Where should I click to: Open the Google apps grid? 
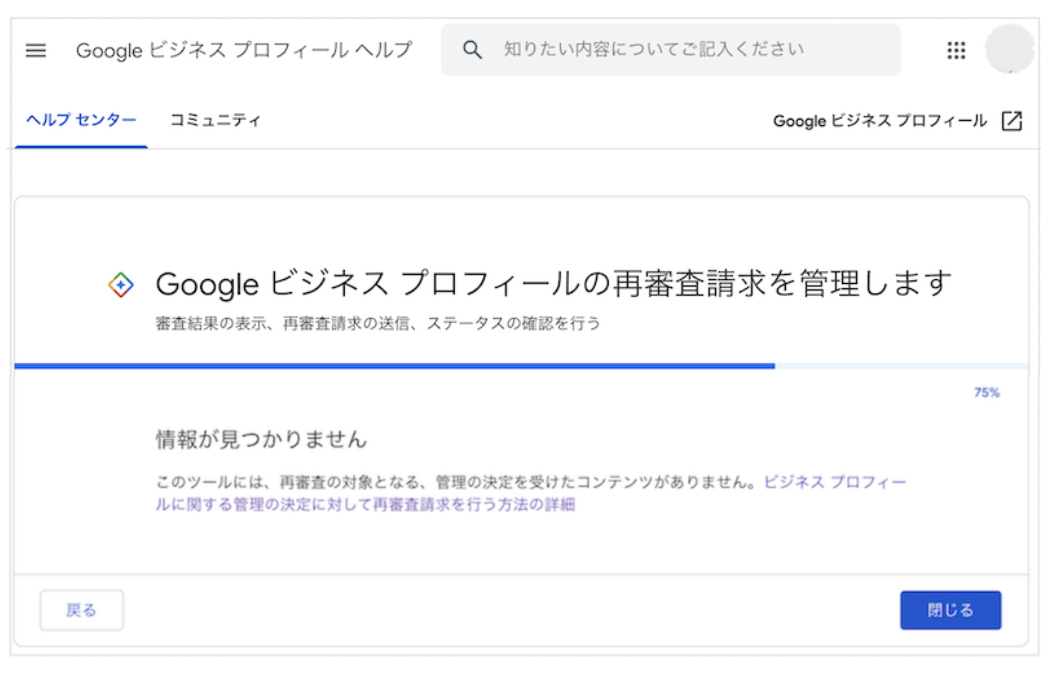pyautogui.click(x=956, y=50)
